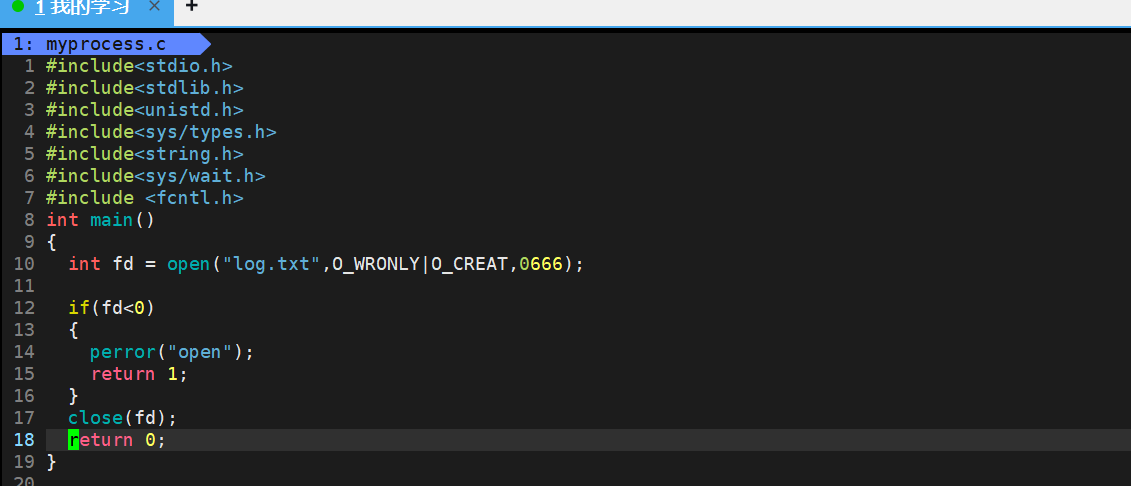The width and height of the screenshot is (1131, 486).
Task: Place cursor on '#include<string.h>' line
Action: (x=144, y=154)
